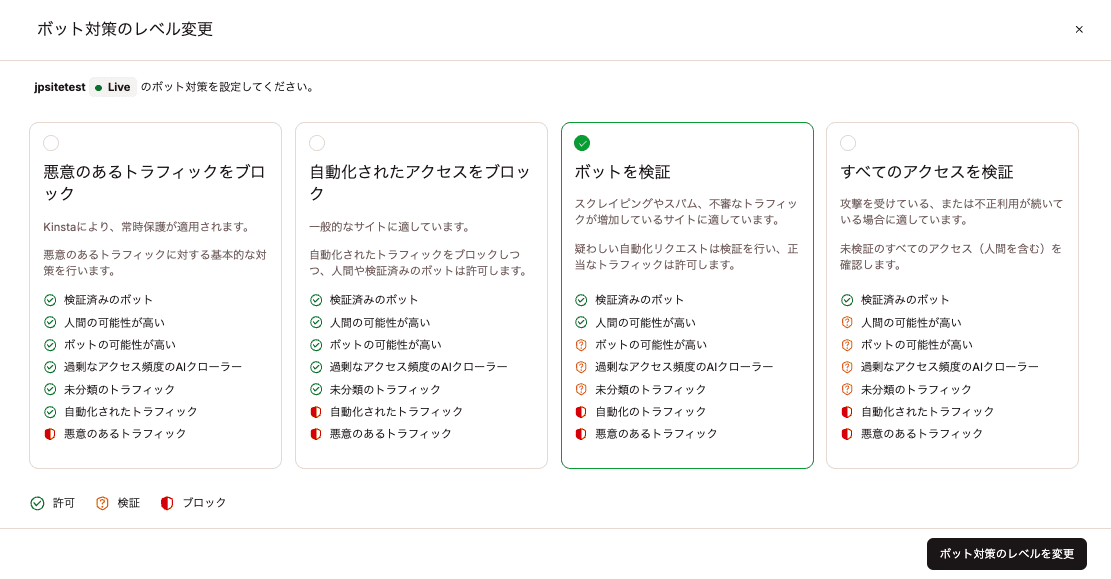Select the 悪意のあるトラフィックをブロック protection level
Viewport: 1111px width, 579px height.
point(51,142)
